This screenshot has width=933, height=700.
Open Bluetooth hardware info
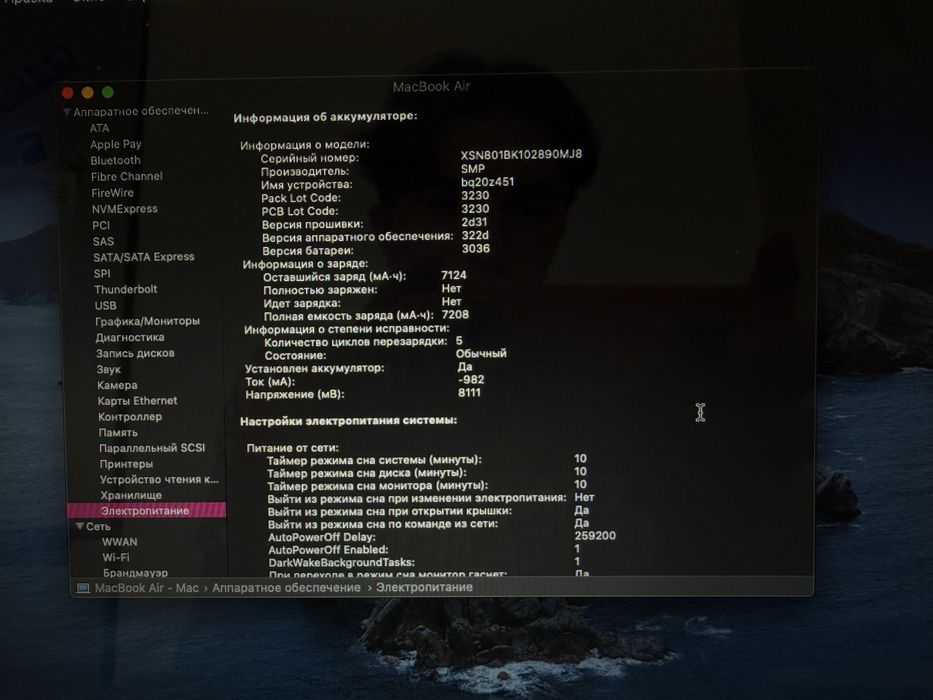pyautogui.click(x=115, y=160)
